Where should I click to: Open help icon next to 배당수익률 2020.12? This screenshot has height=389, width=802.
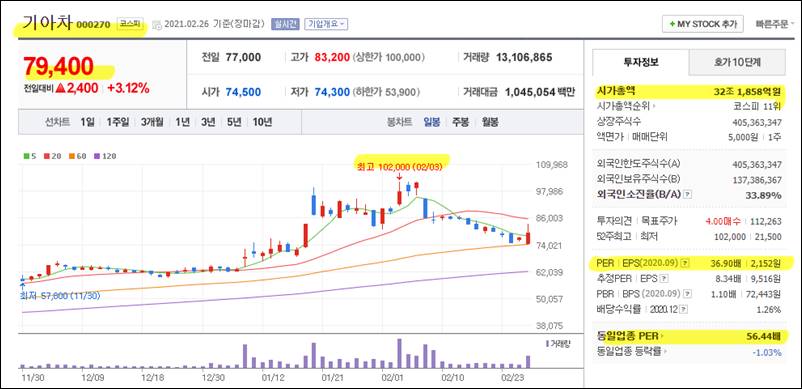coord(684,309)
